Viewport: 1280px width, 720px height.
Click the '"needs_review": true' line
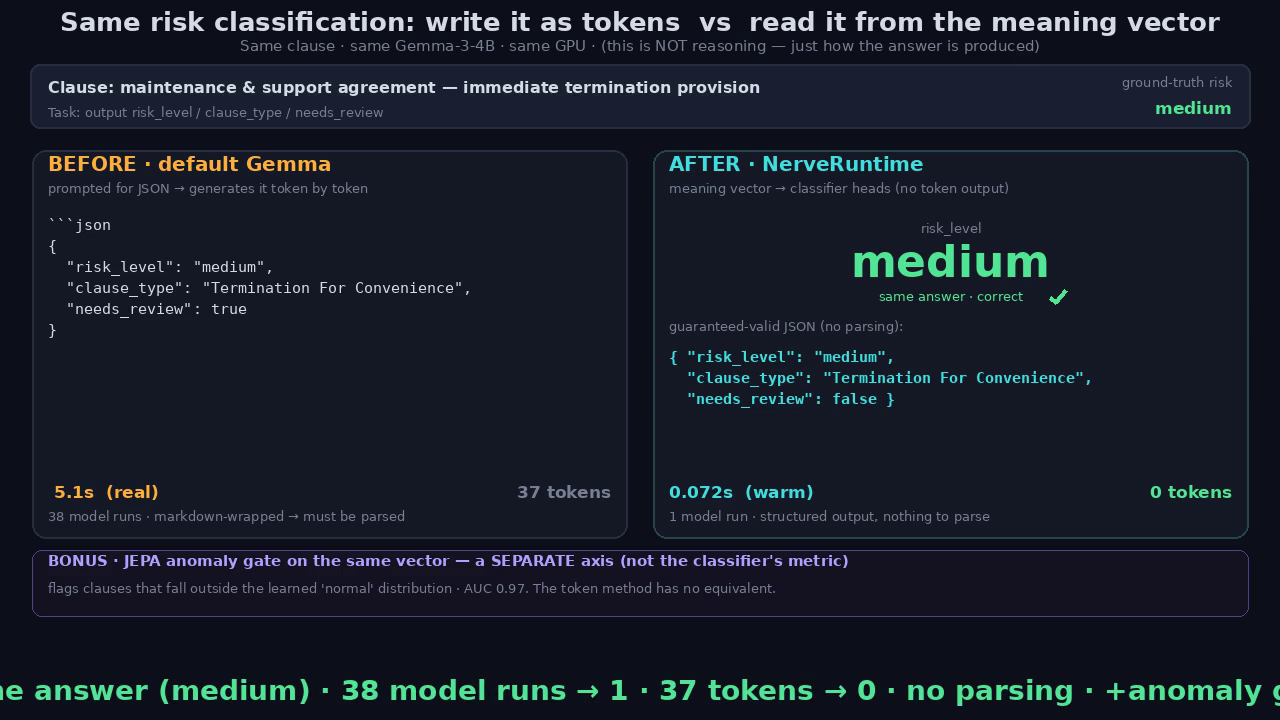(156, 309)
